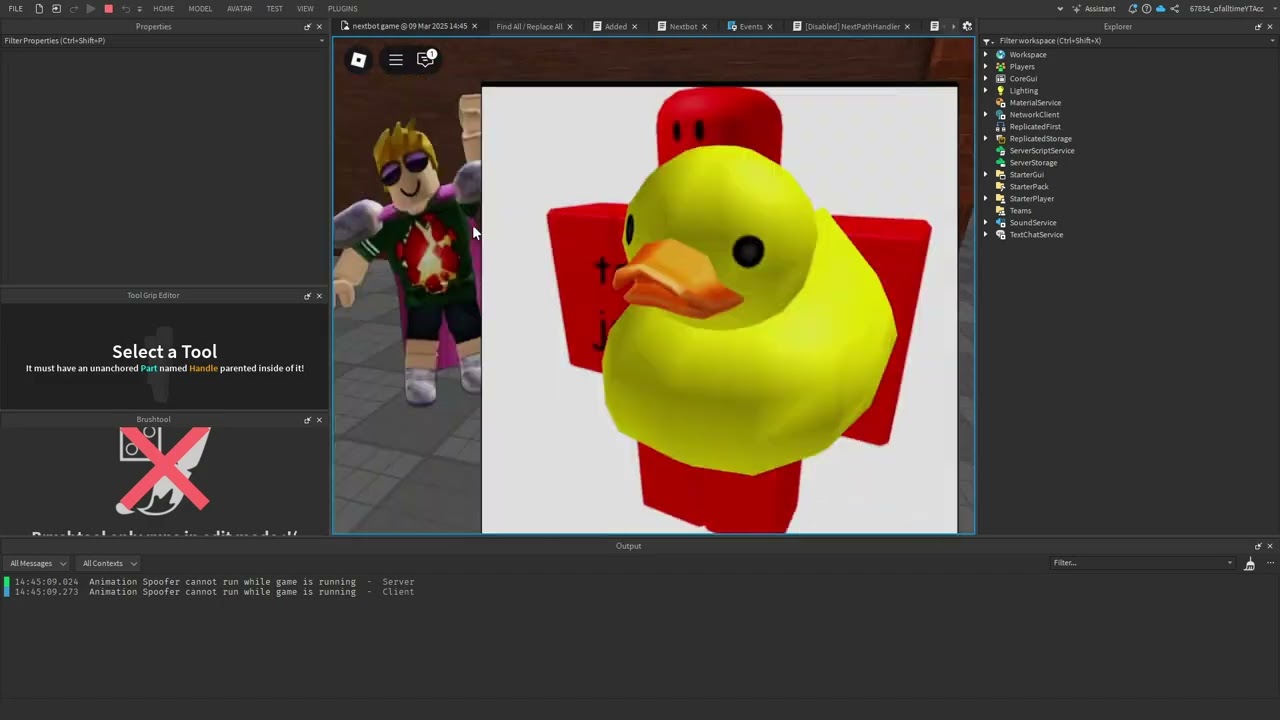Select the TextChatService icon in Explorer
1280x720 pixels.
[1000, 235]
